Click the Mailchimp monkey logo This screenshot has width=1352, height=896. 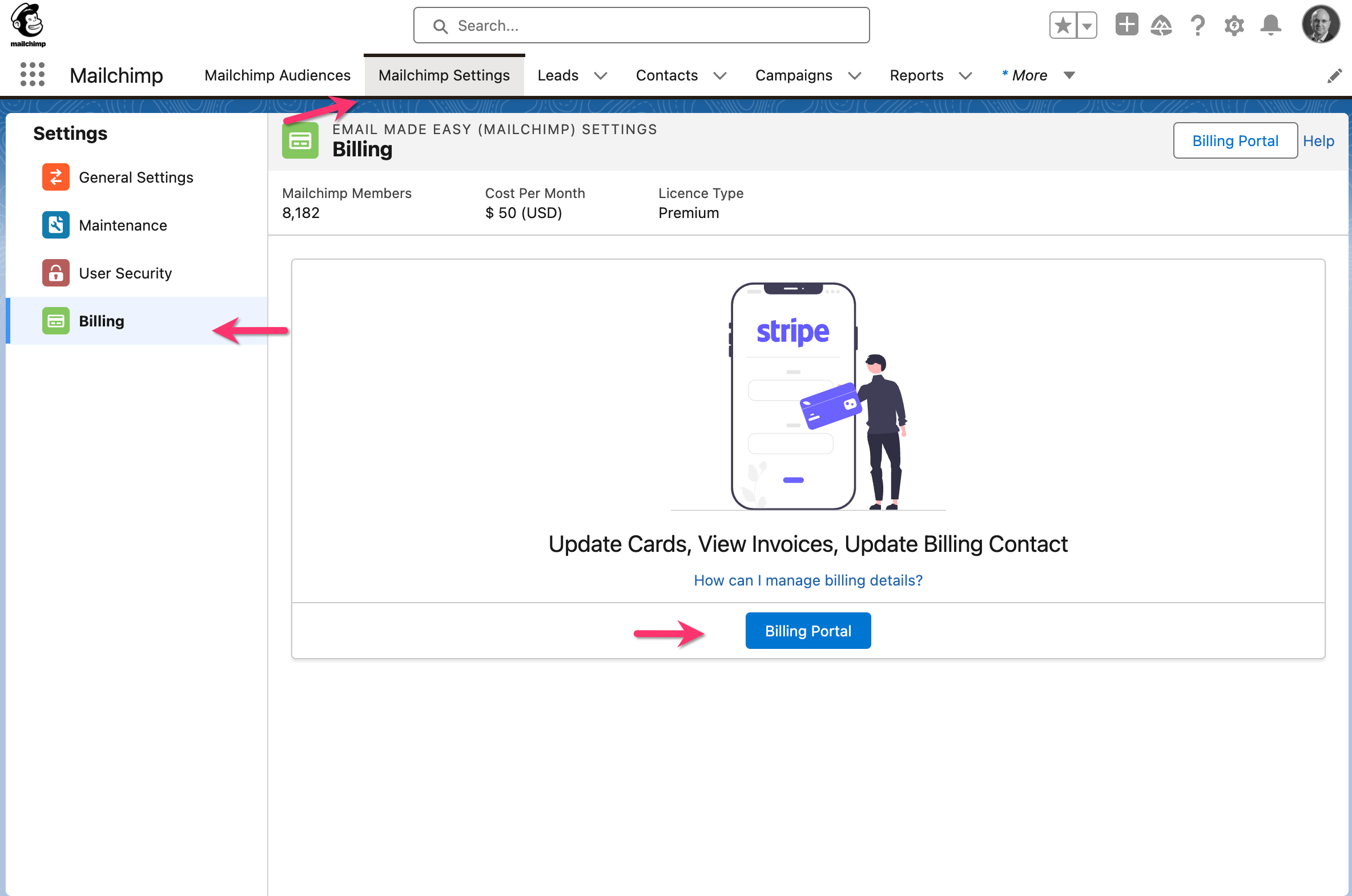pos(28,25)
